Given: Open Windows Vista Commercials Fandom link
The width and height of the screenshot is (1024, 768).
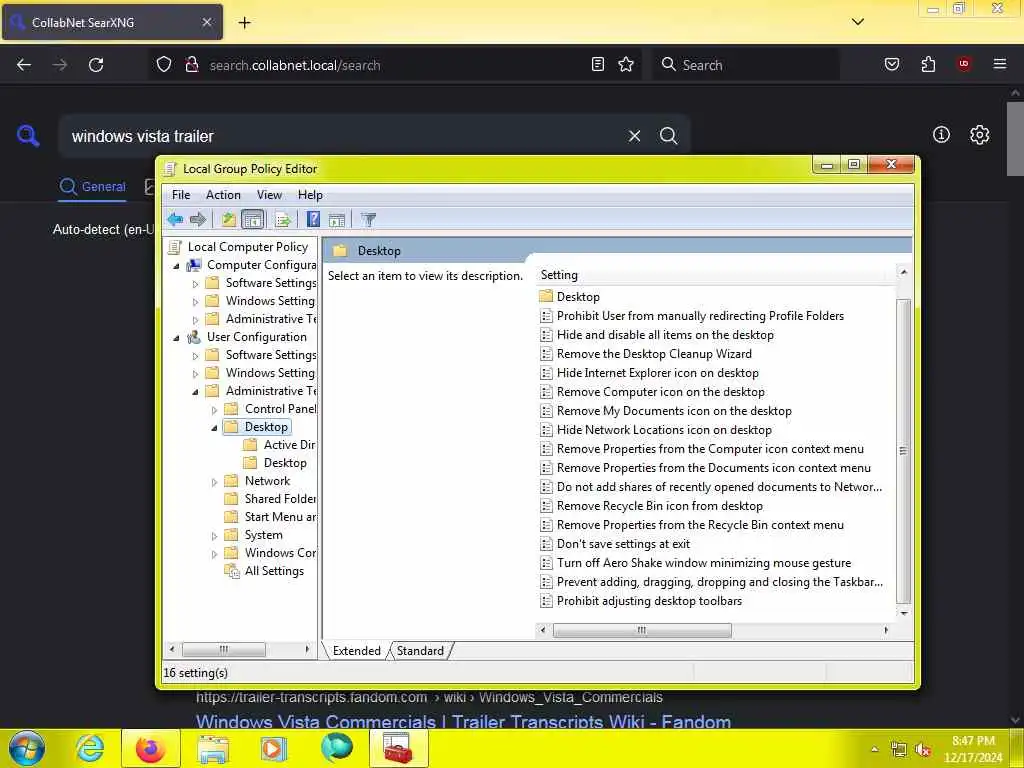Looking at the screenshot, I should 463,722.
